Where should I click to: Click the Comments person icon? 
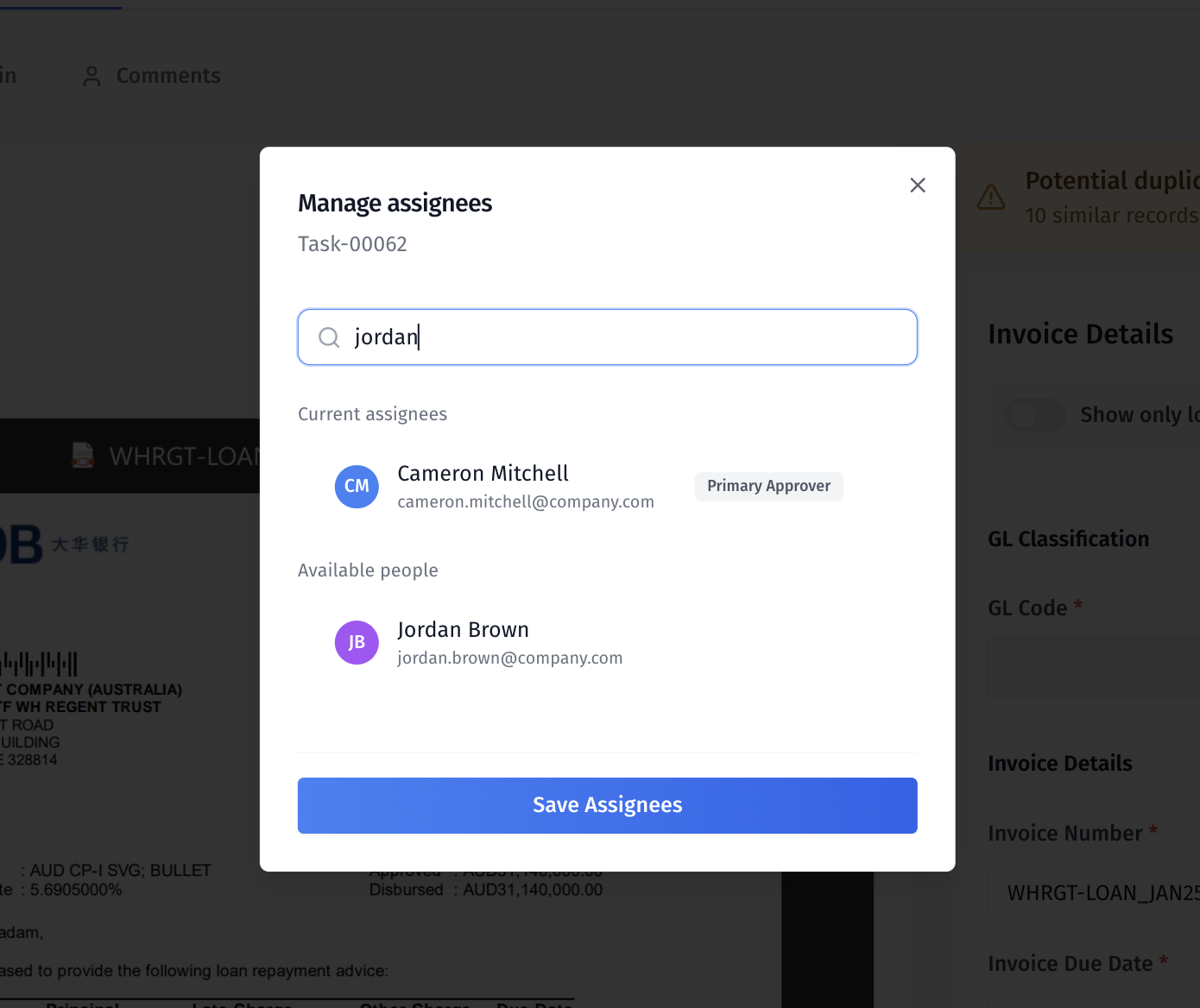pos(92,77)
